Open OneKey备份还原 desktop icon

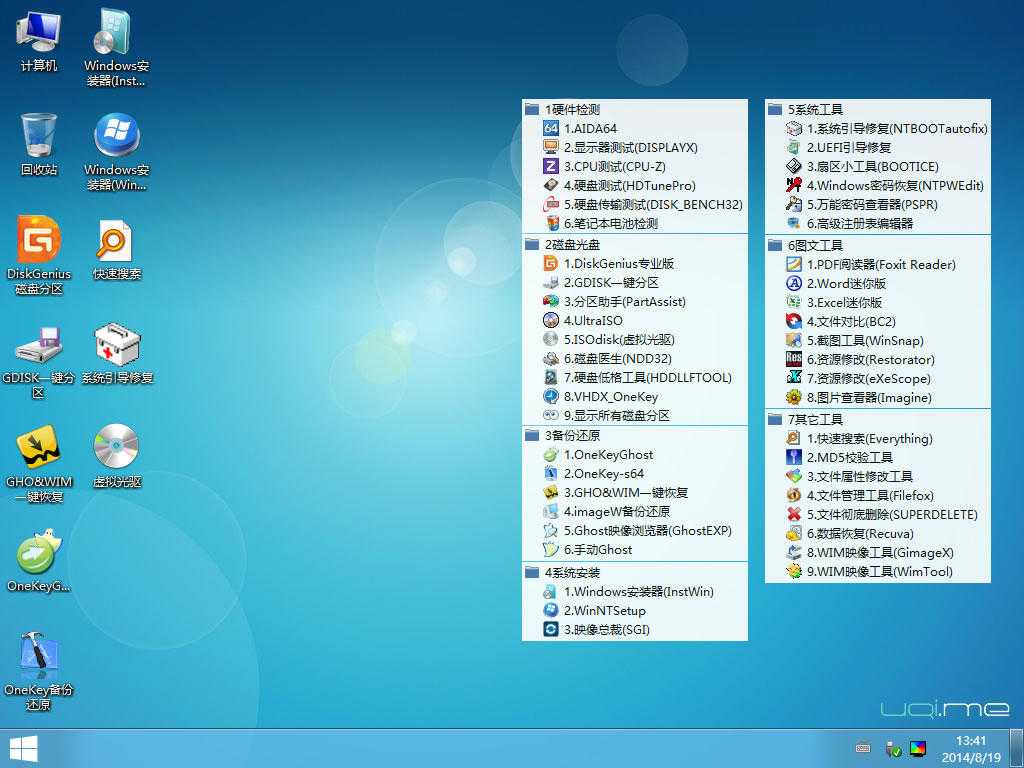37,660
